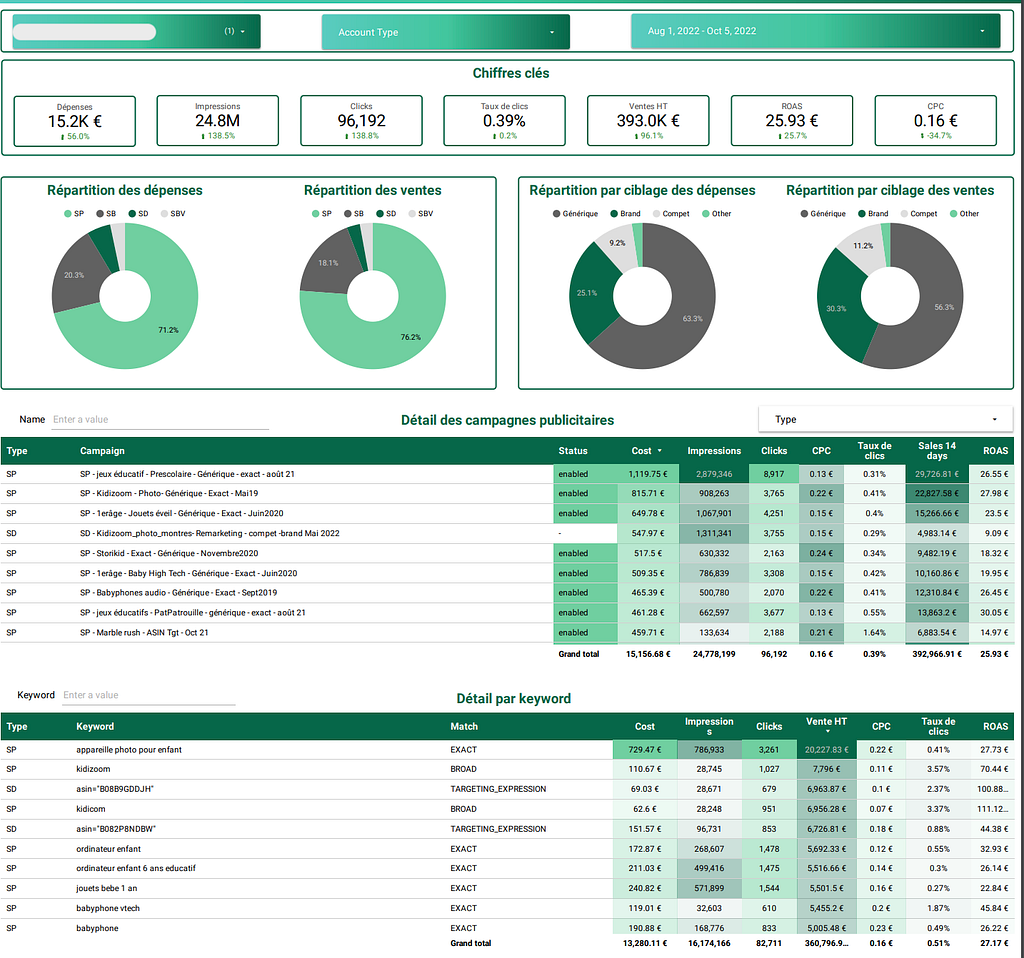This screenshot has height=958, width=1024.
Task: Select keyword 'jouets bebe 1 an'
Action: coord(506,888)
